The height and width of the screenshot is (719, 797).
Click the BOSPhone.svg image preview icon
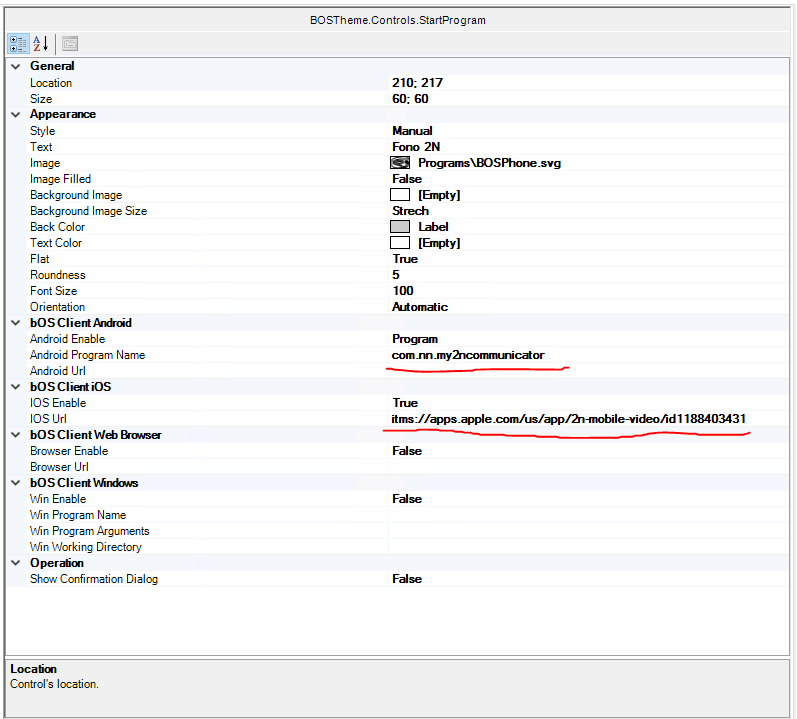400,163
